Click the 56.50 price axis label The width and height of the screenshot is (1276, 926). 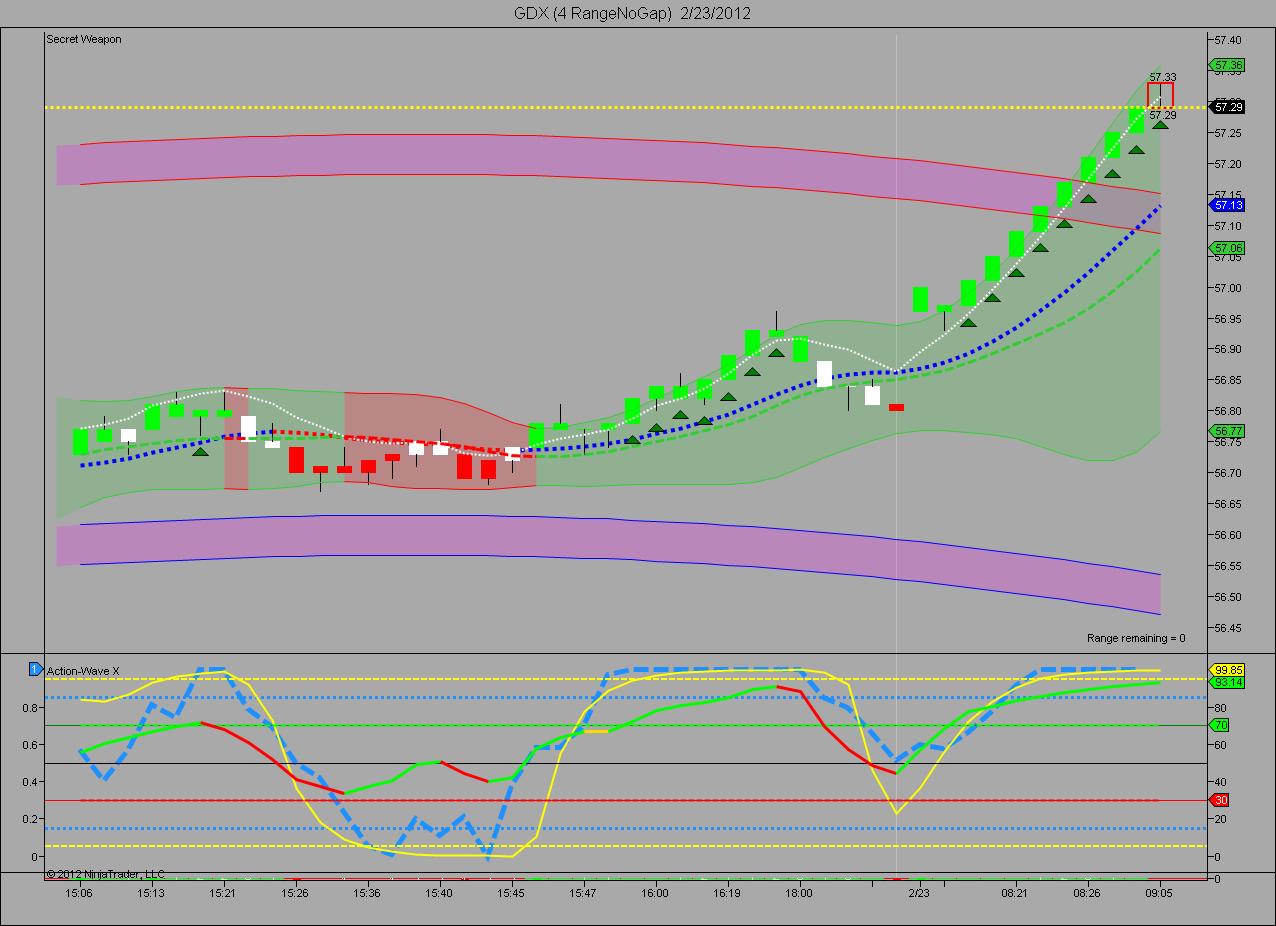click(x=1228, y=597)
